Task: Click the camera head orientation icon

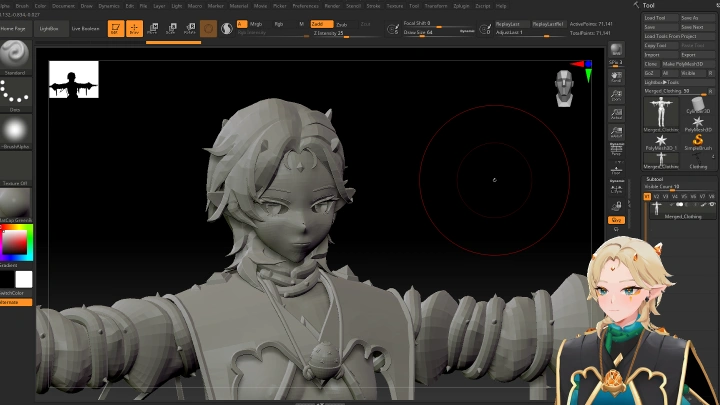Action: point(564,88)
